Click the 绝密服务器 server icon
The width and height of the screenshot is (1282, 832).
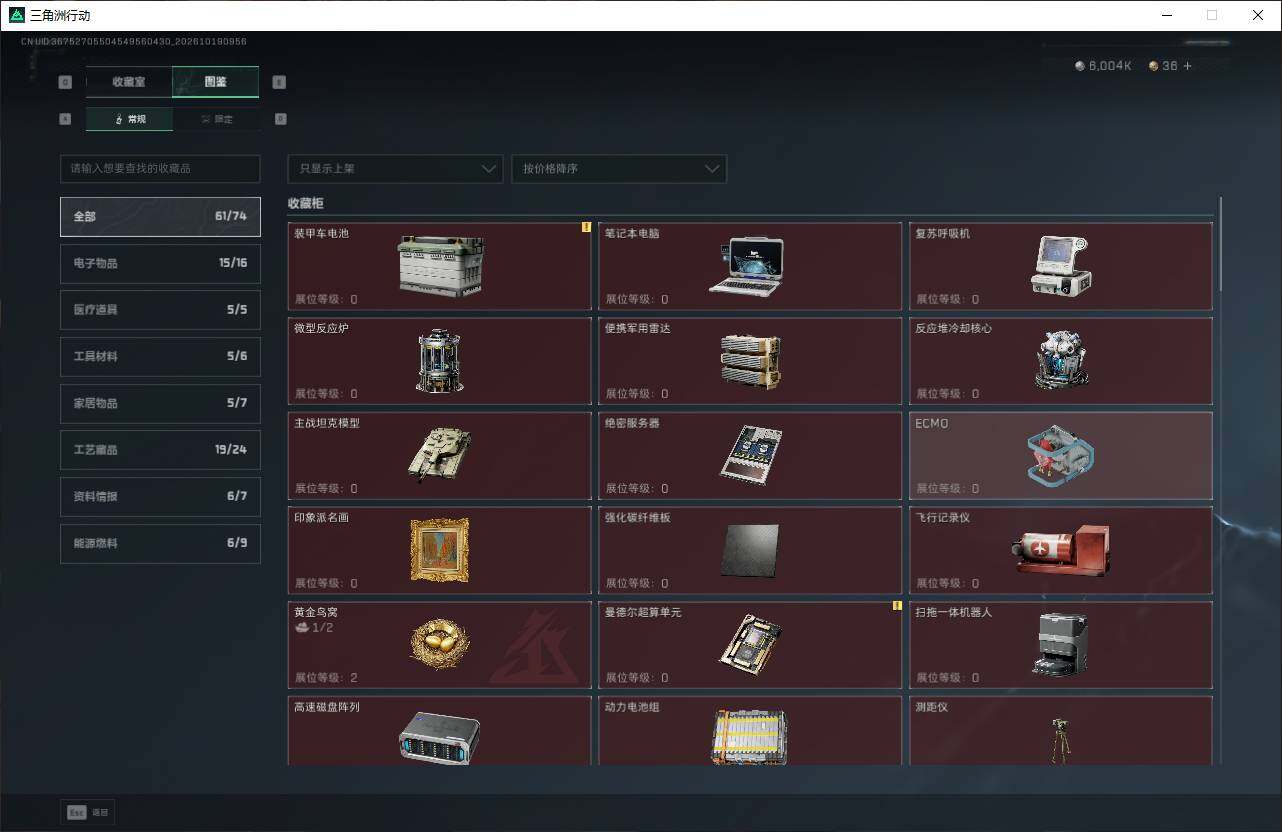coord(751,455)
